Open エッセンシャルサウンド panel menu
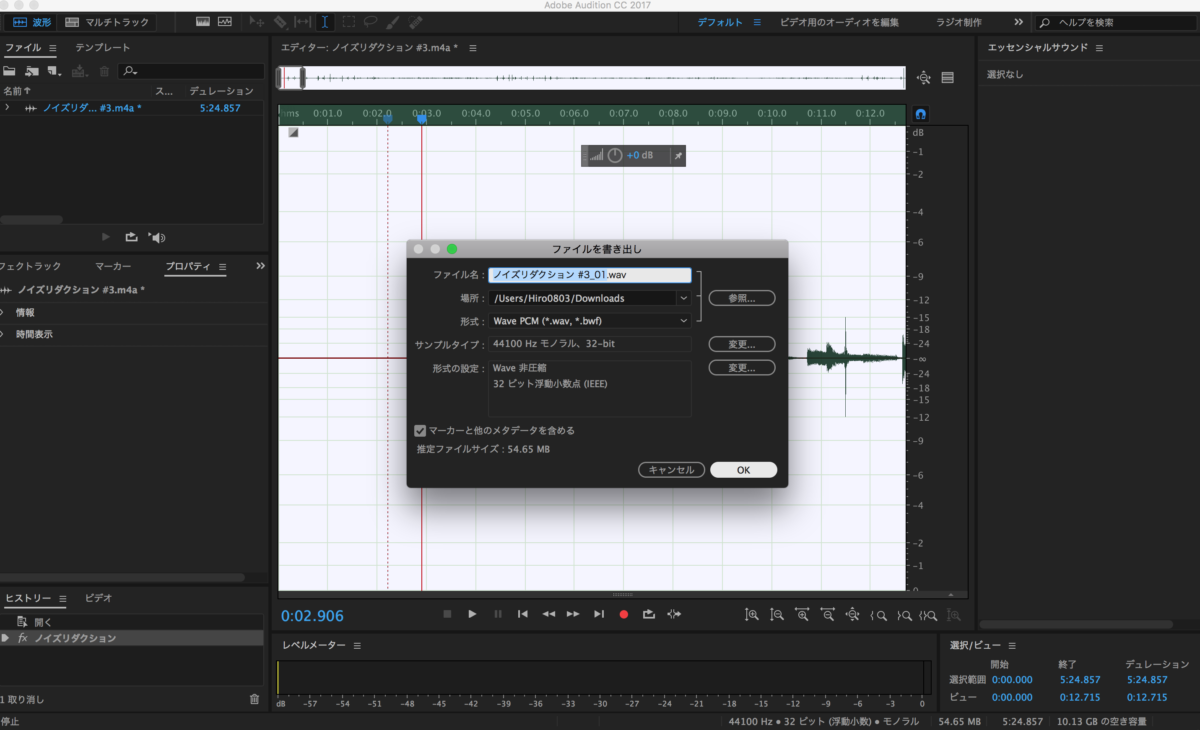Viewport: 1200px width, 730px height. coord(1099,48)
